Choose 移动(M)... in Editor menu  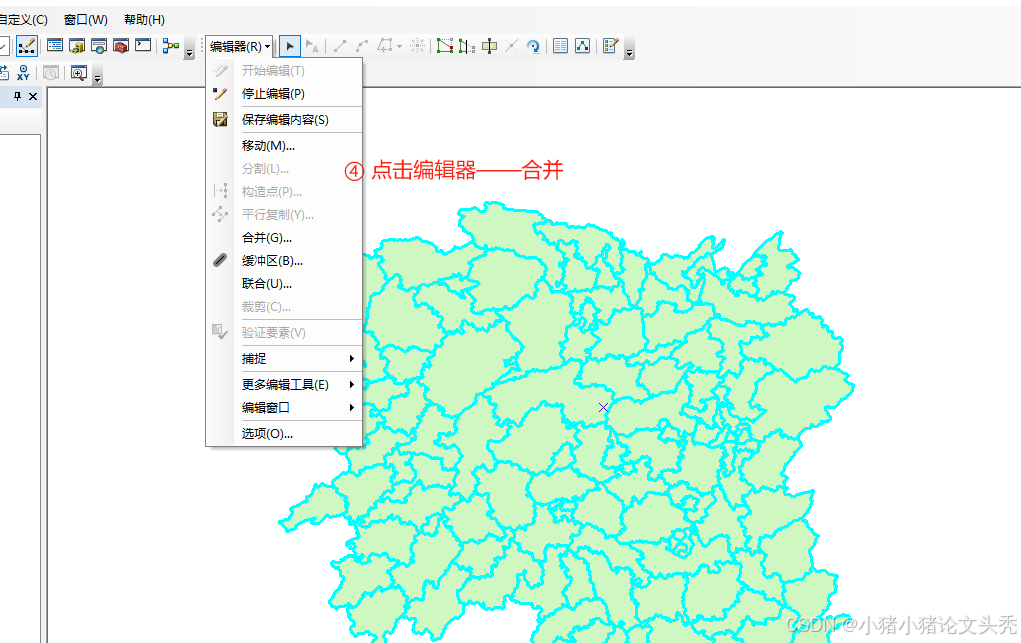coord(285,146)
